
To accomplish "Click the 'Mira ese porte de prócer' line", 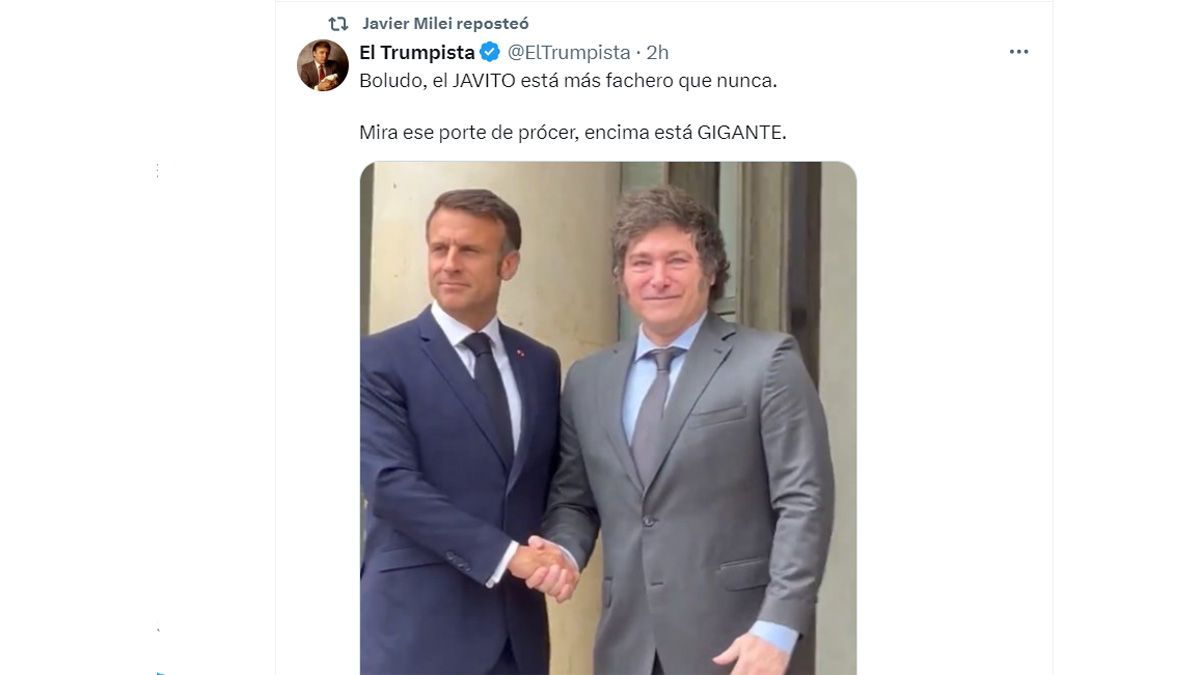I will [573, 132].
